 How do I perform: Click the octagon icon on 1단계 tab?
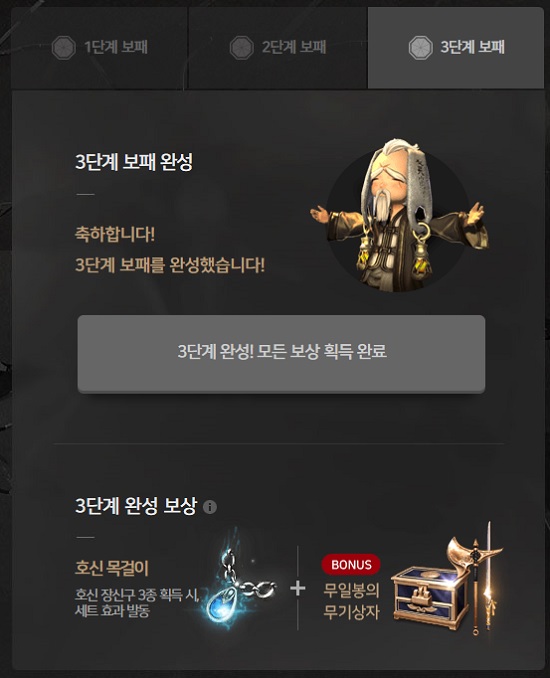click(64, 48)
